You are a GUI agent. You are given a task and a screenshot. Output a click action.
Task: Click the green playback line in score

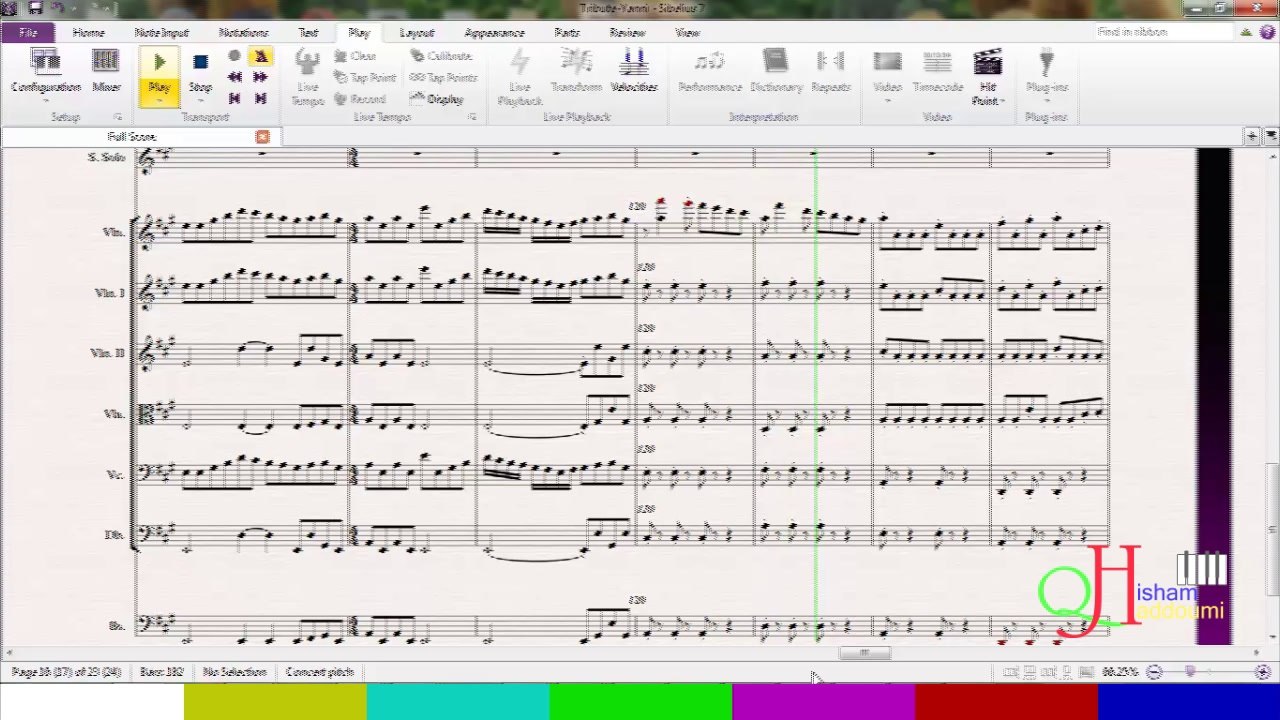pyautogui.click(x=816, y=396)
